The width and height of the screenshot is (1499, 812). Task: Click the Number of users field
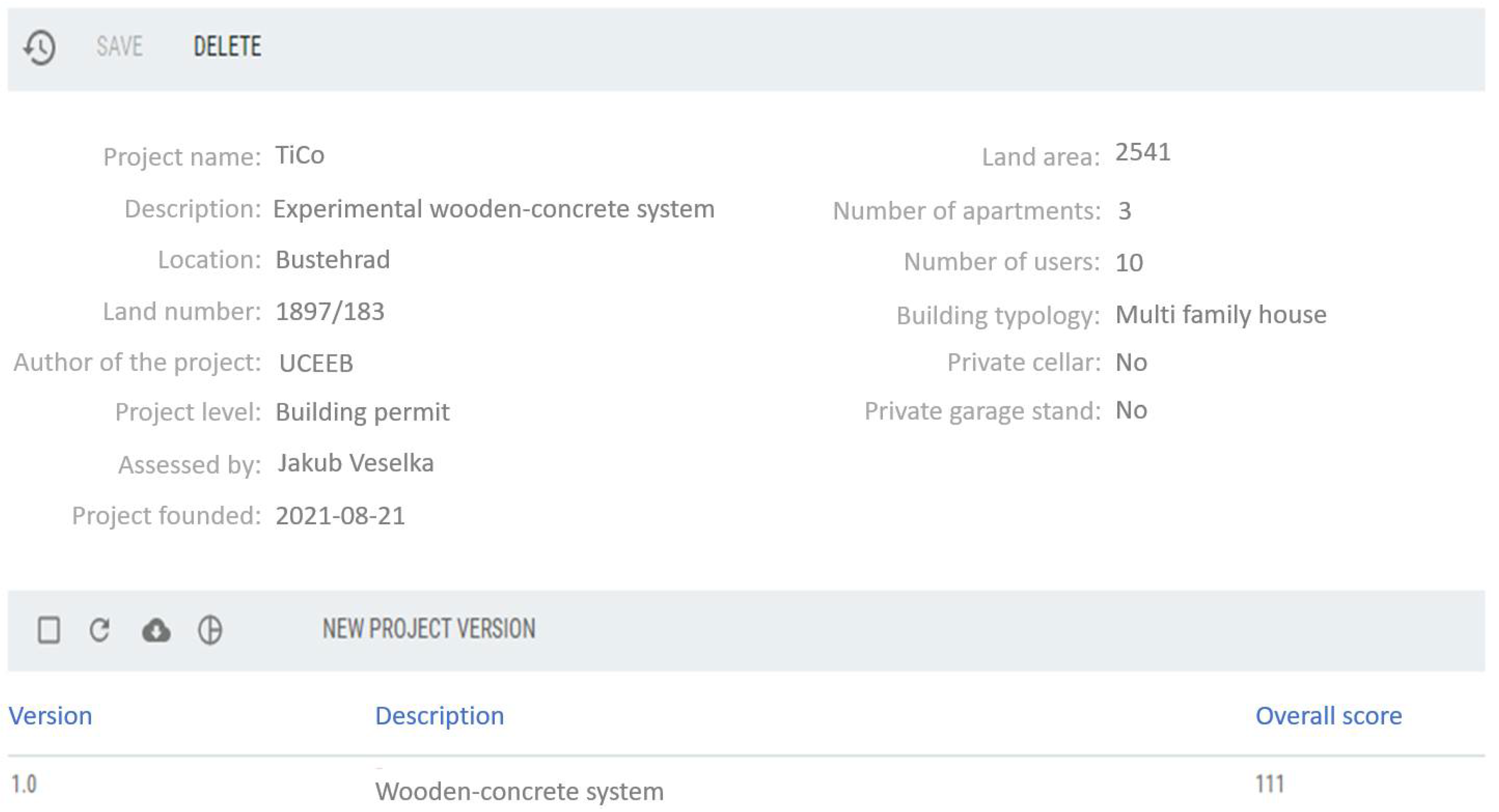[1129, 263]
